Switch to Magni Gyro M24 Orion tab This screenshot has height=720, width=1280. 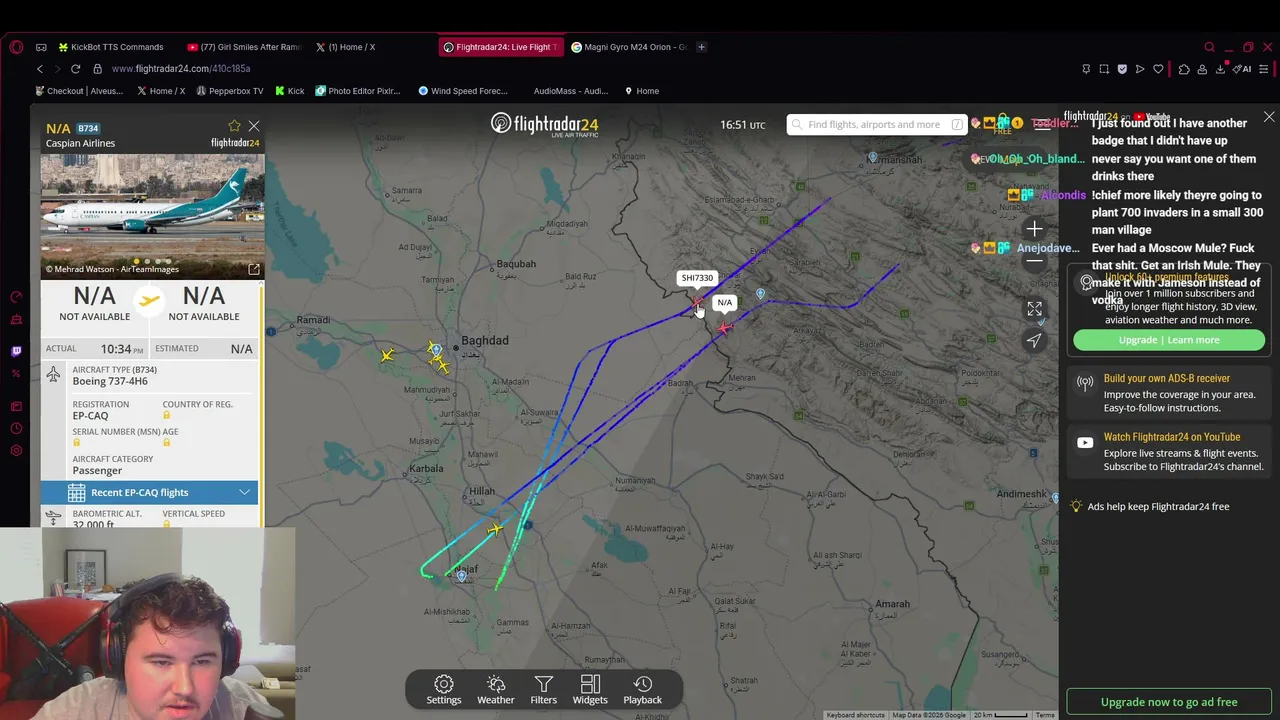tap(629, 47)
